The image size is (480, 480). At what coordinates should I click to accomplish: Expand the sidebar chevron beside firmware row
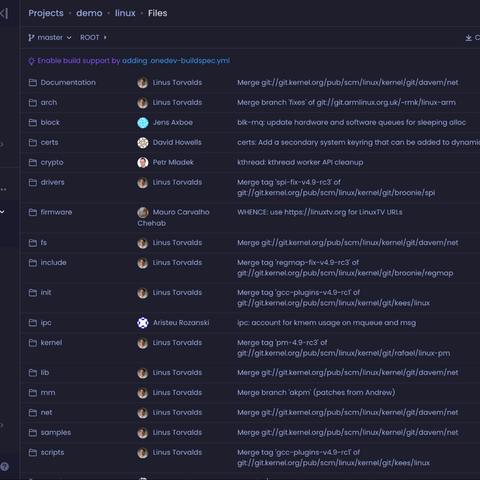click(3, 212)
